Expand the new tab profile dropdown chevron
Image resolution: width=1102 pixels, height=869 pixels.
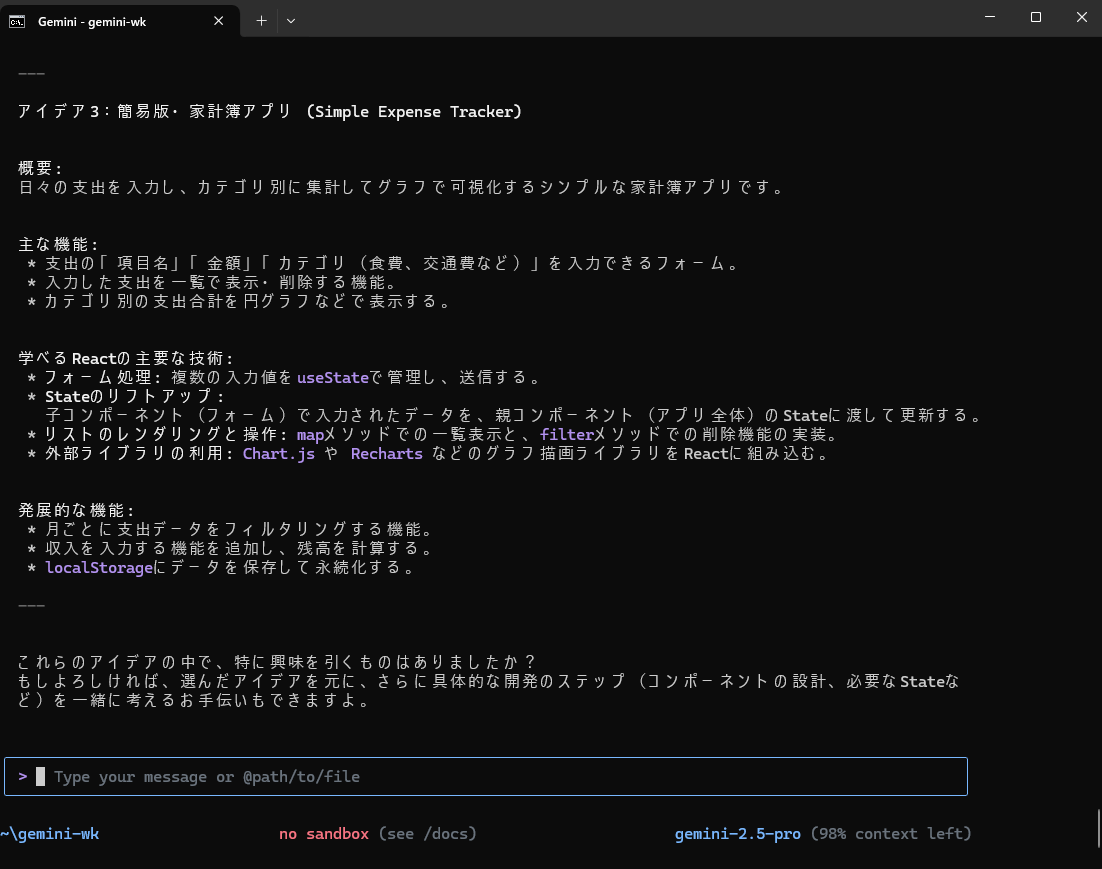[x=291, y=20]
